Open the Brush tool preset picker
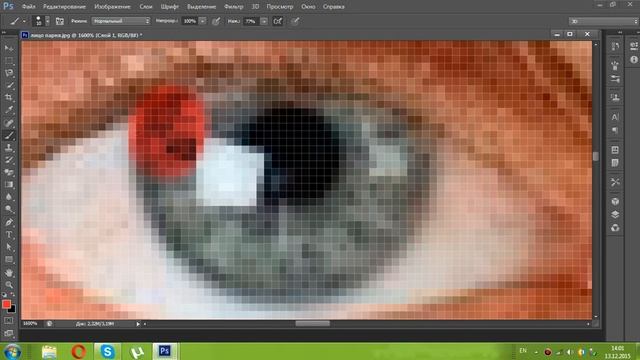This screenshot has height=360, width=640. pos(18,21)
